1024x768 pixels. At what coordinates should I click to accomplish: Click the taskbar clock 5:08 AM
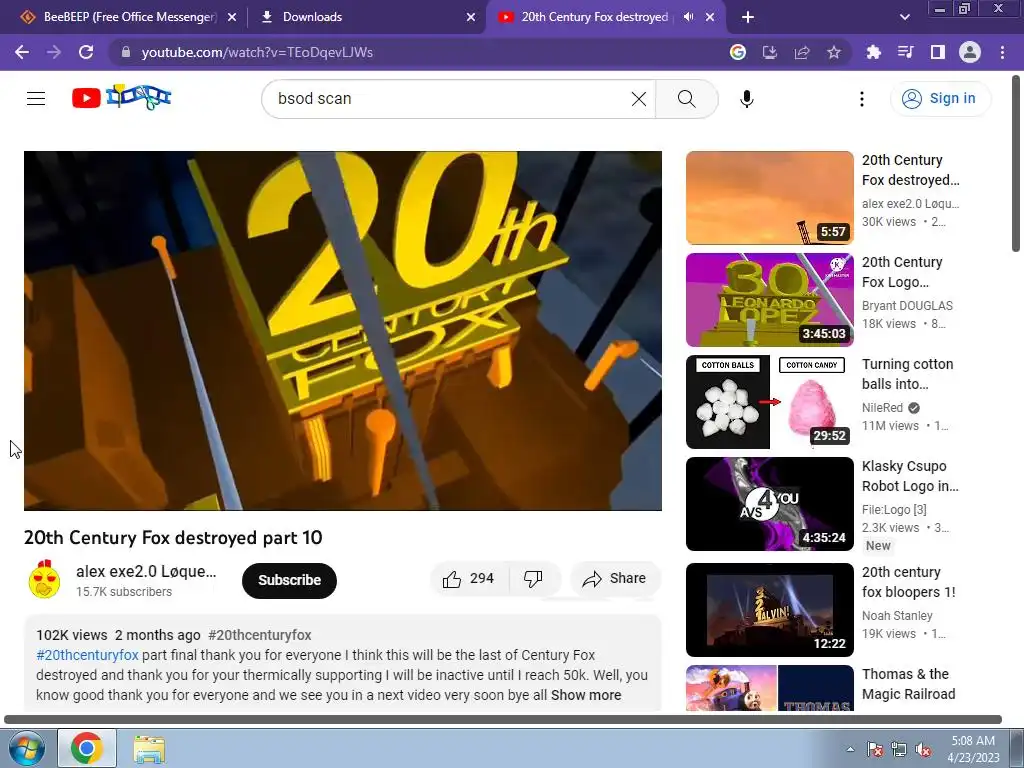pos(973,749)
